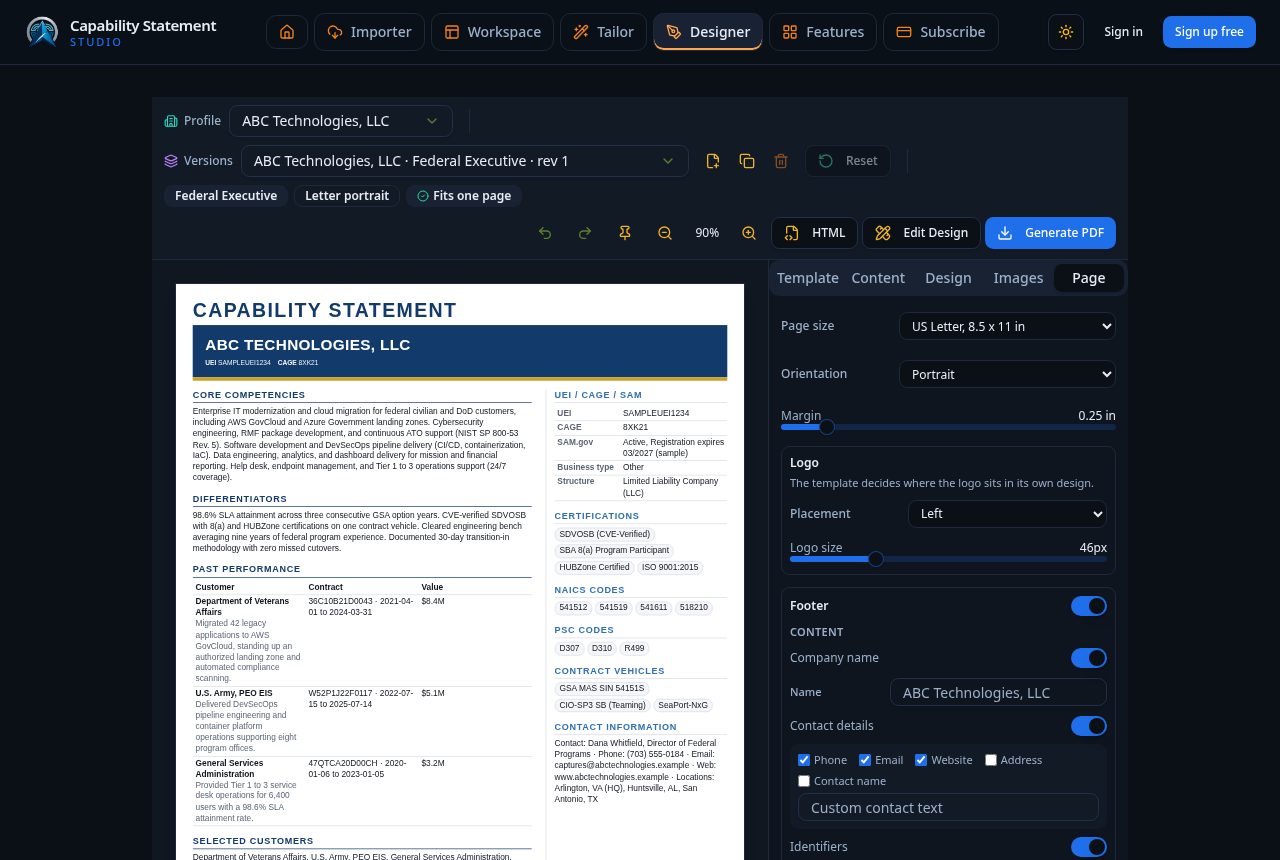Viewport: 1280px width, 860px height.
Task: Toggle the light/dark theme sun icon
Action: point(1066,32)
